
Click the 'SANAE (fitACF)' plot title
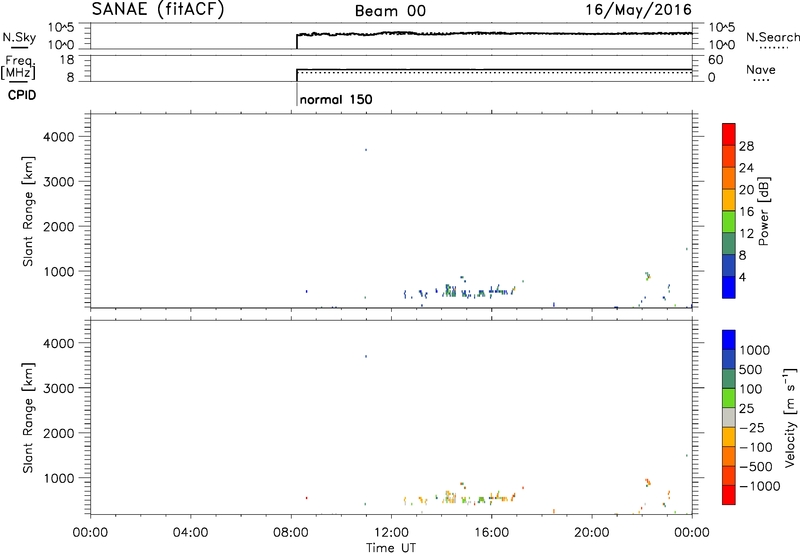158,10
